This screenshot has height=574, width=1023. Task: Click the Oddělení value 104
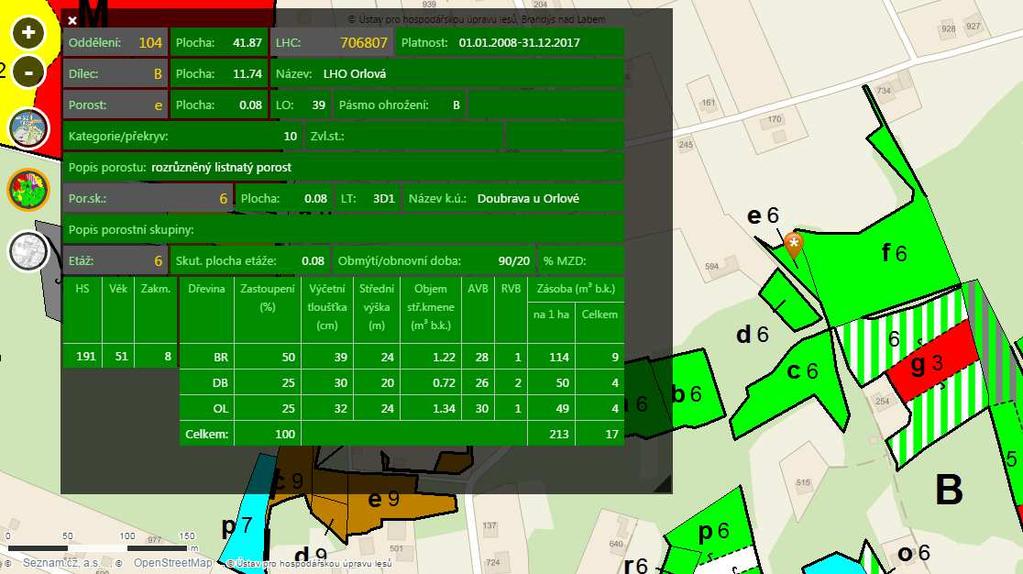coord(150,43)
